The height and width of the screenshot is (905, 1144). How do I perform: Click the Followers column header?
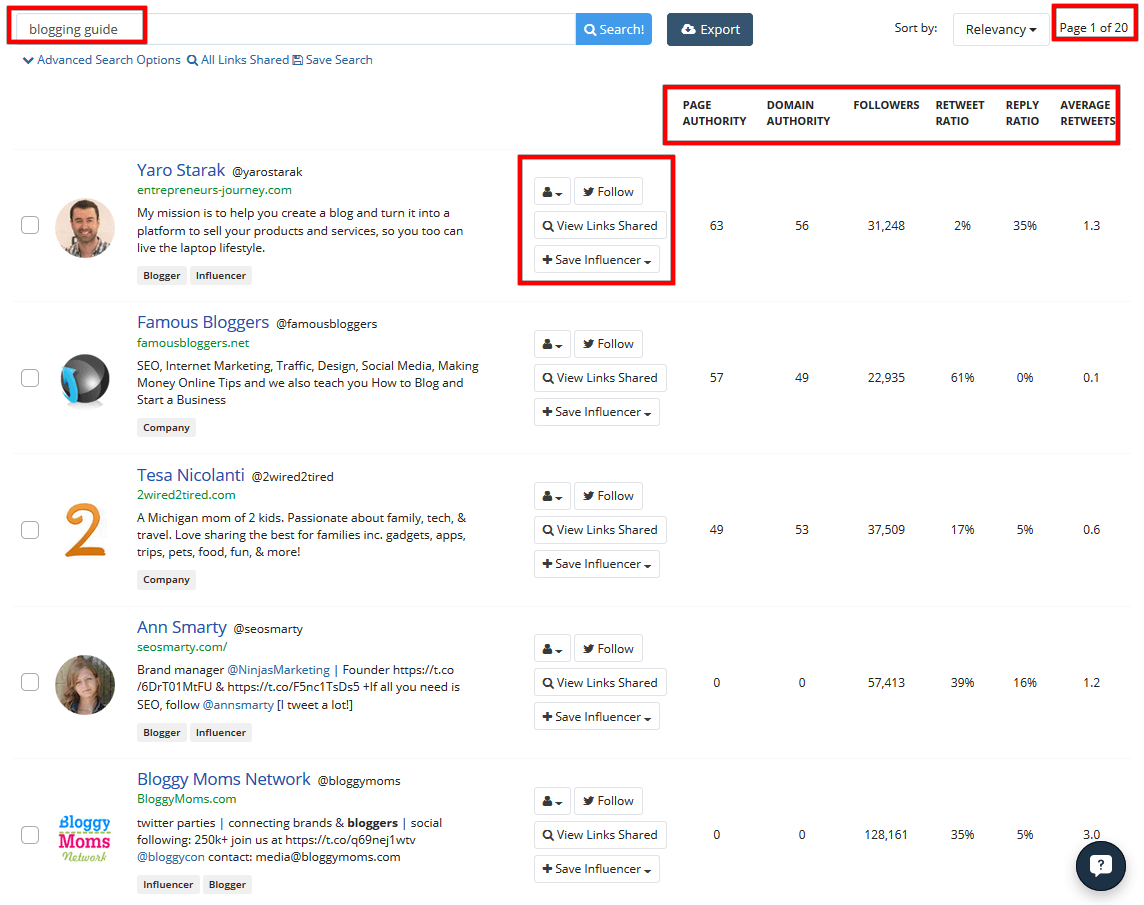click(886, 105)
